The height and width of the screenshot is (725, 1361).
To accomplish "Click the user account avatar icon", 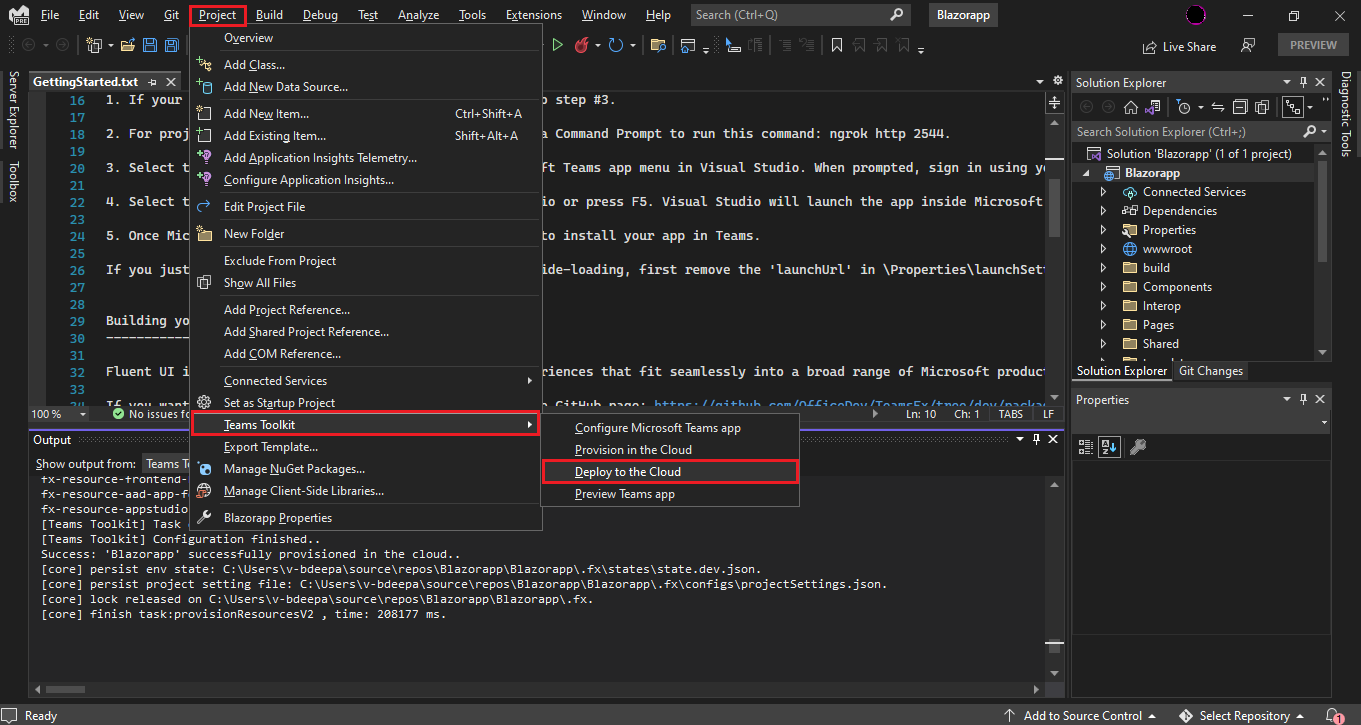I will click(1194, 15).
